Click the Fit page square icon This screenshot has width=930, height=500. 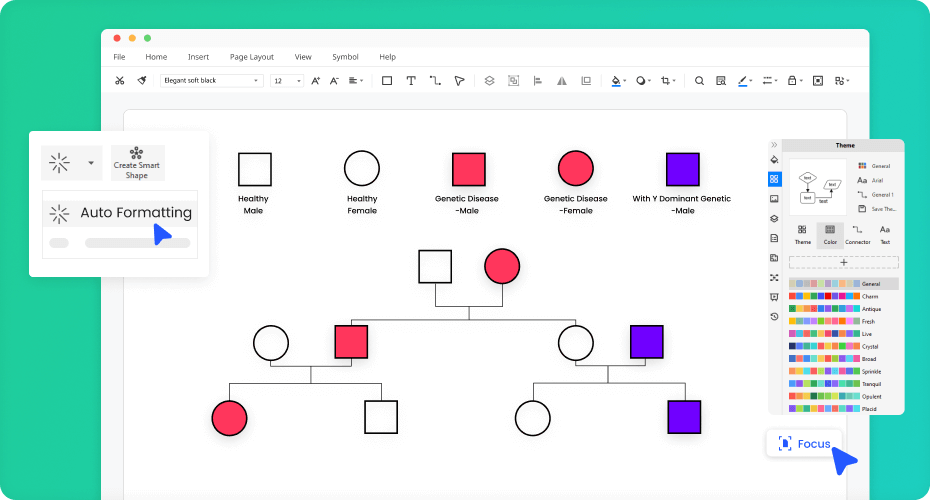pos(818,81)
